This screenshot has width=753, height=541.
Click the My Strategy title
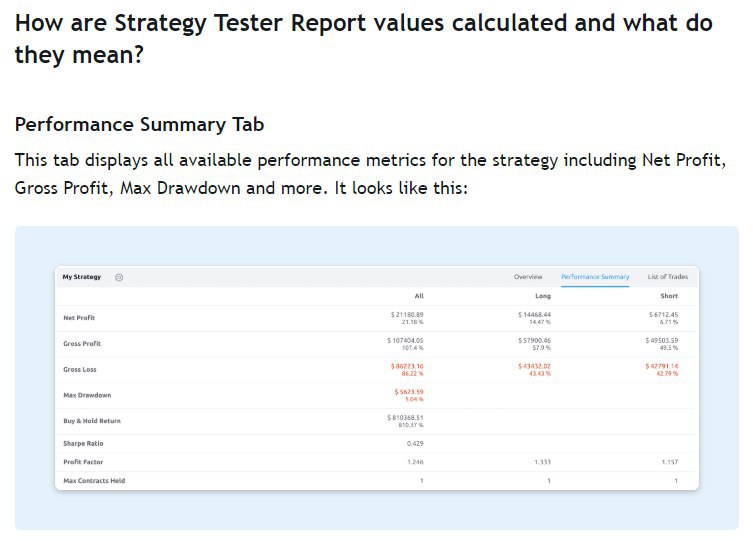click(82, 277)
